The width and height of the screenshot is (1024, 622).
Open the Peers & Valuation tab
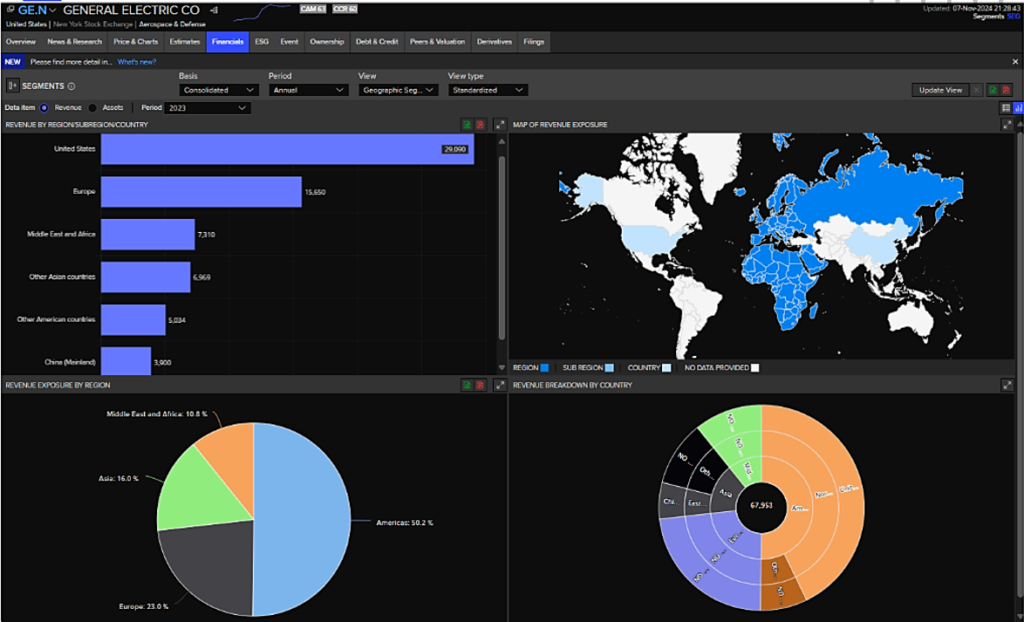(x=438, y=42)
